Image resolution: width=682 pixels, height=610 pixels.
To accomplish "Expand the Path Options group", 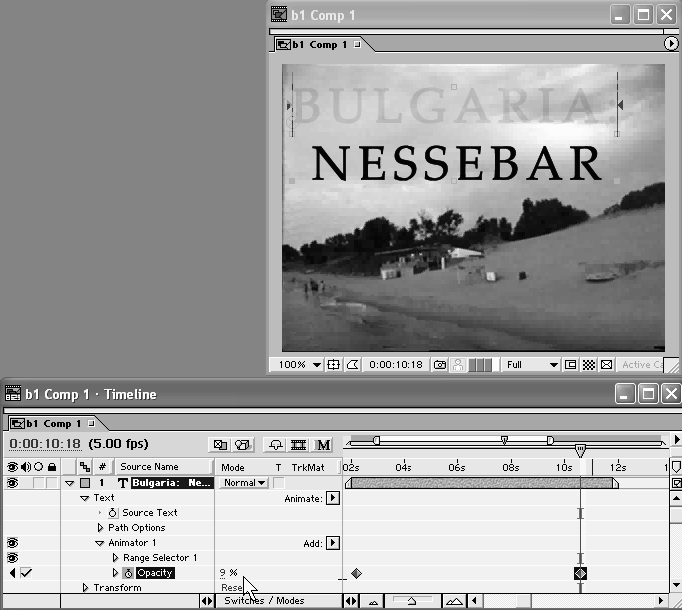I will tap(100, 528).
